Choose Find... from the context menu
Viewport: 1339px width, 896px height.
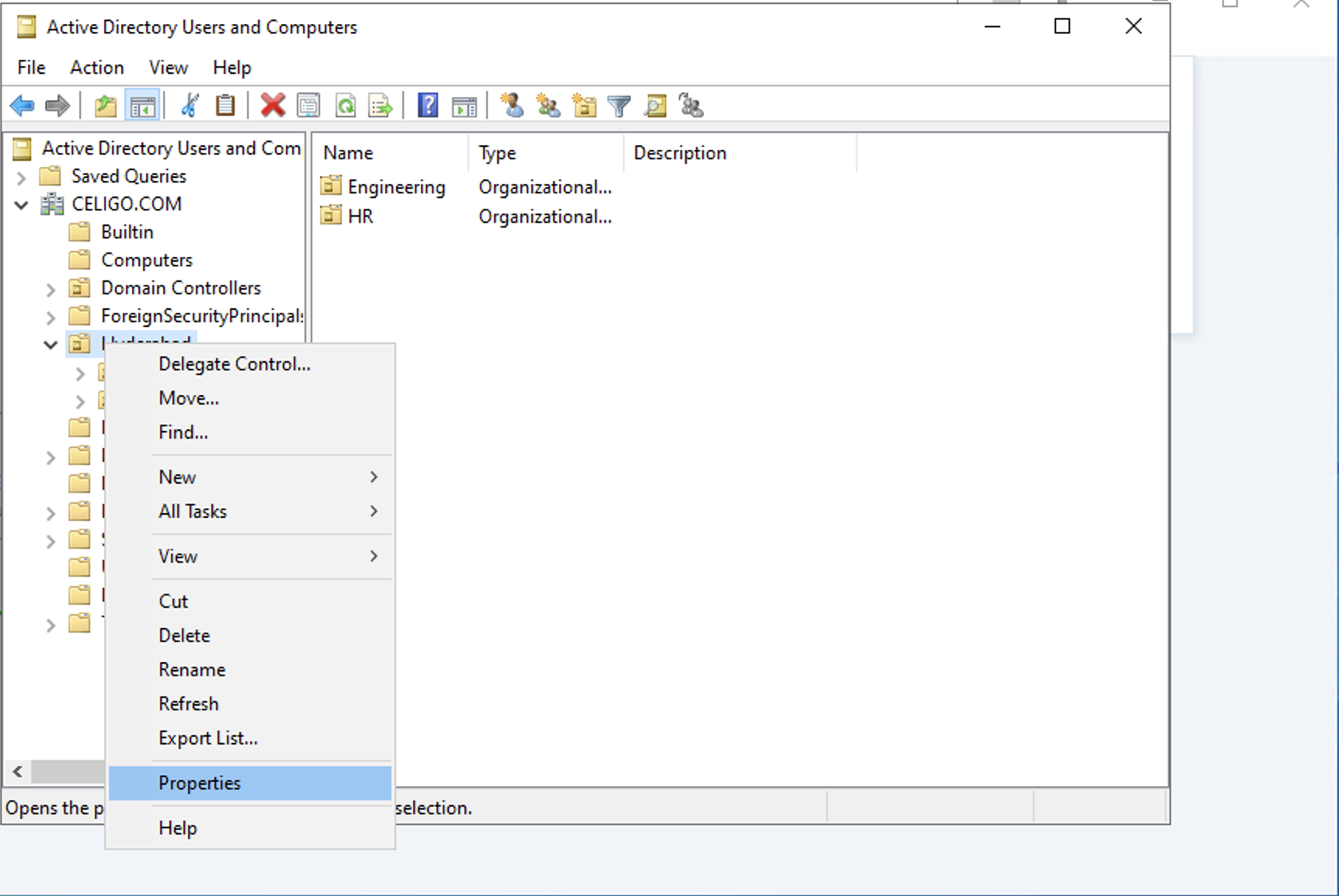250,432
